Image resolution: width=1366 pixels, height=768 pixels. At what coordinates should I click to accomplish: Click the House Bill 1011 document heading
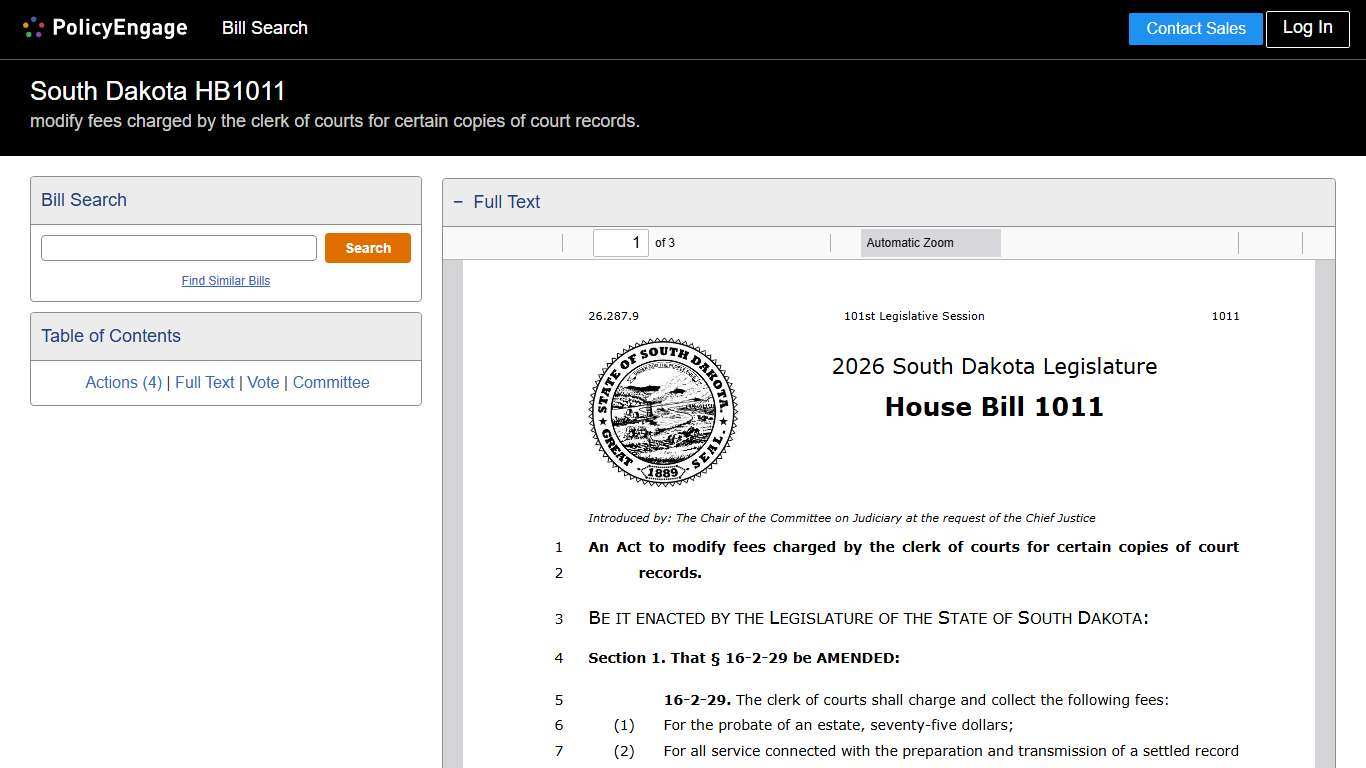point(994,407)
